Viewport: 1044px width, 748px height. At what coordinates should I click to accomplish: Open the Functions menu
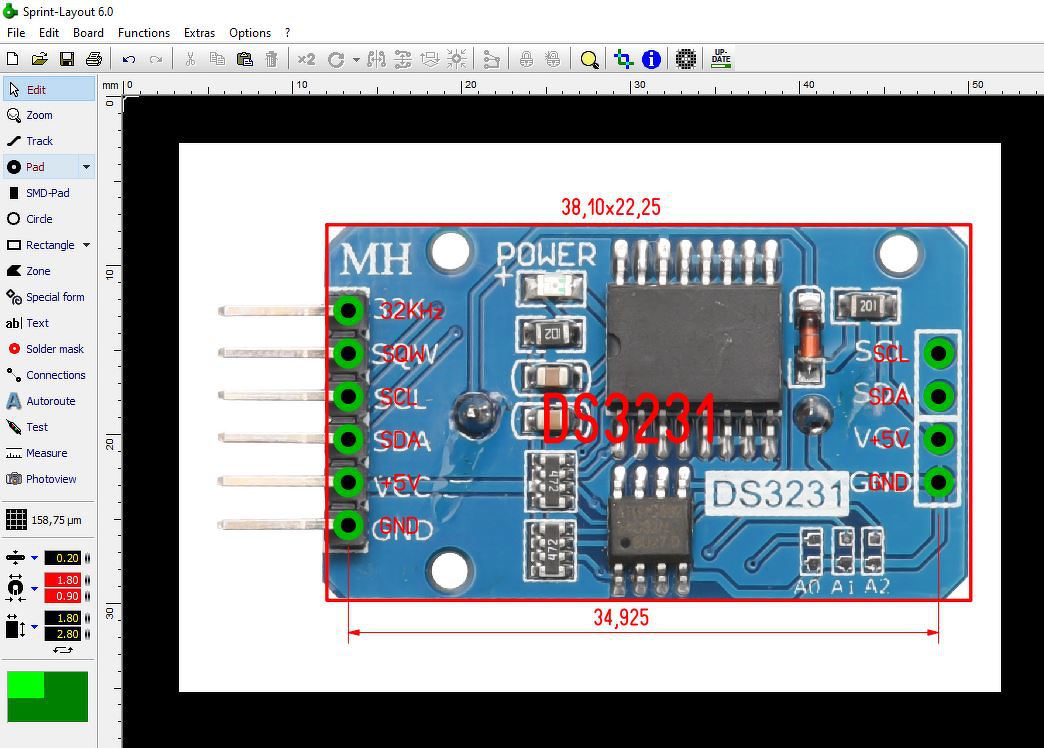144,33
